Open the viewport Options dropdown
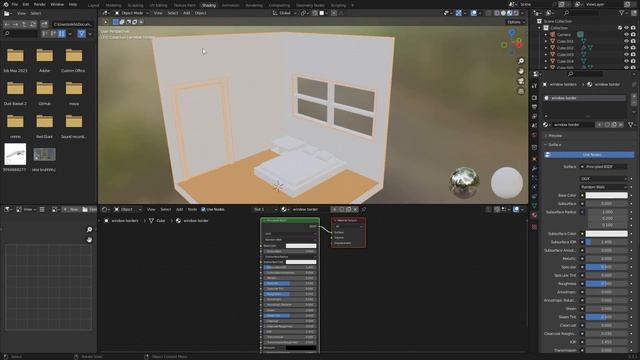The image size is (640, 360). click(x=516, y=22)
